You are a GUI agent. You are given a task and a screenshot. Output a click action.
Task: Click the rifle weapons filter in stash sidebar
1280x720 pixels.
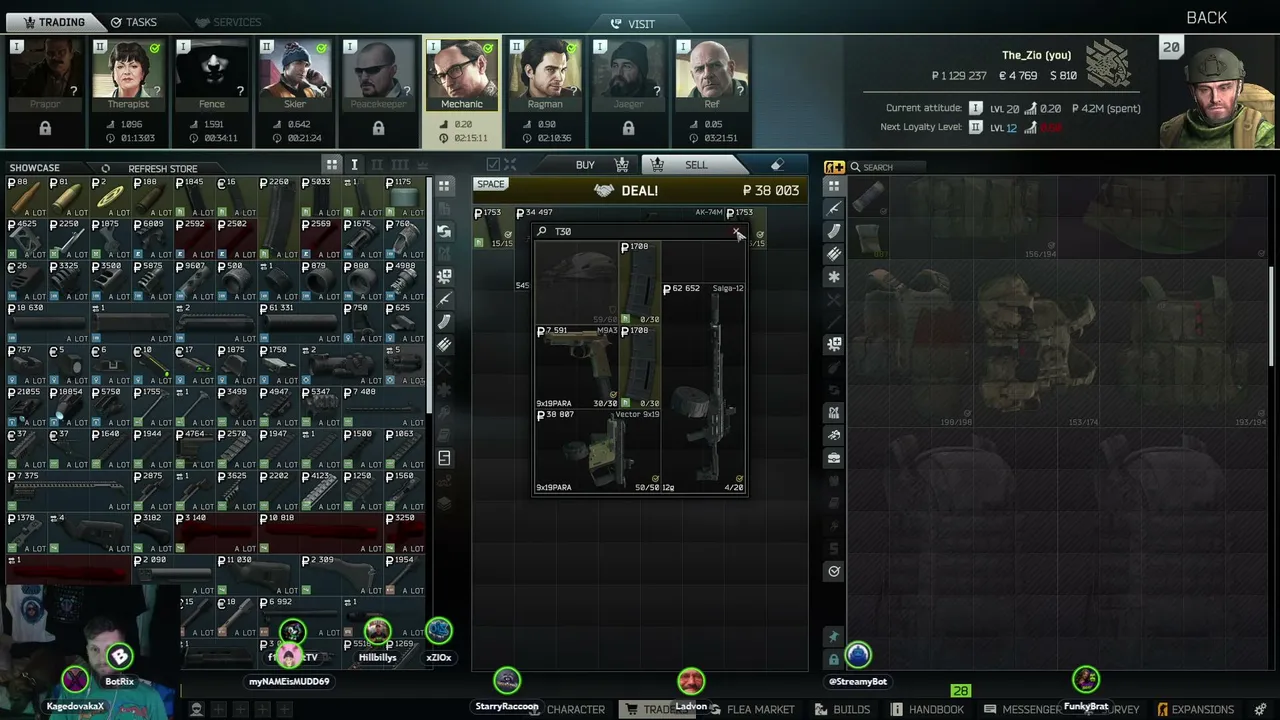834,209
